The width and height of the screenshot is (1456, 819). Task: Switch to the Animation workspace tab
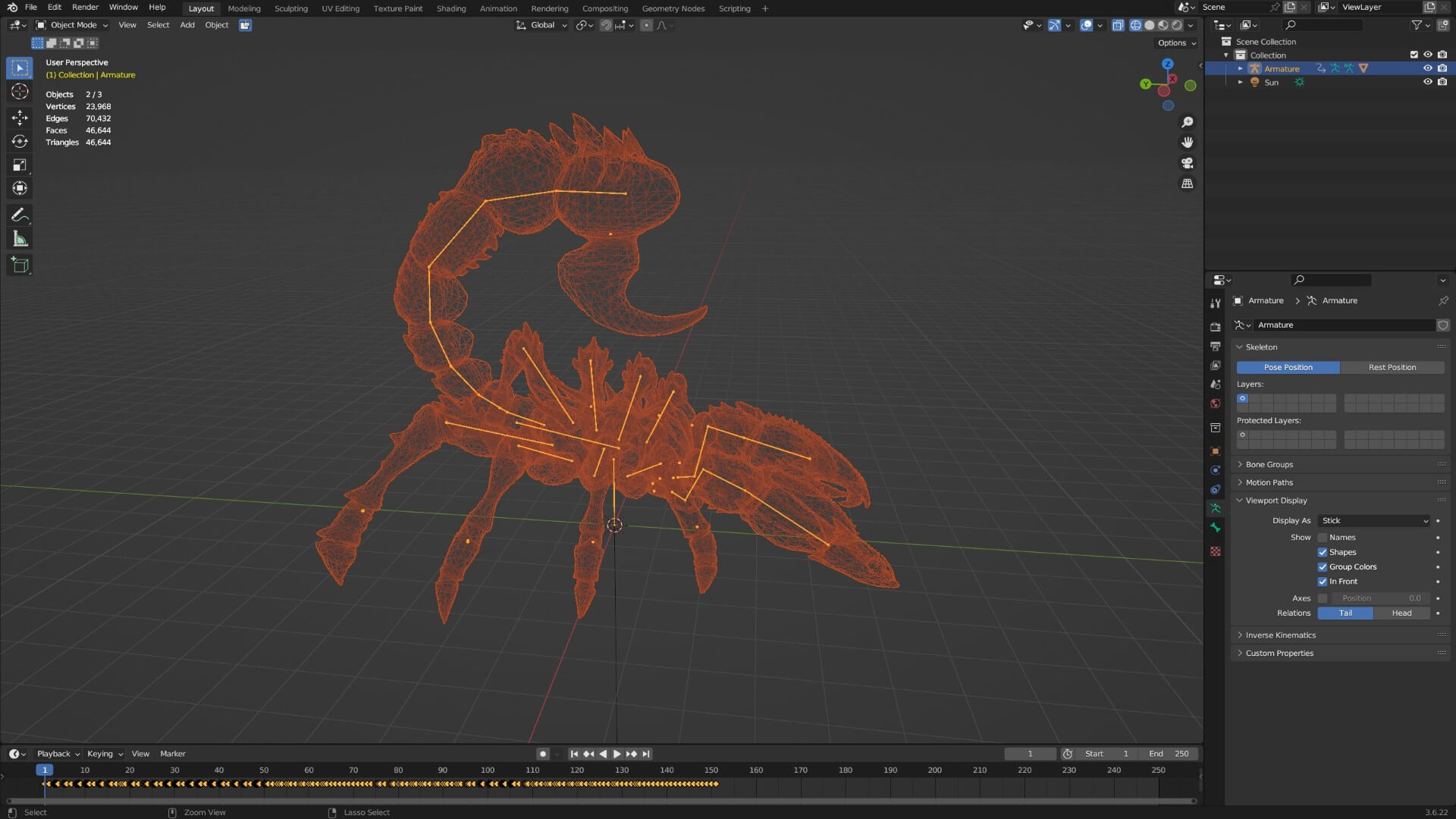(x=498, y=8)
